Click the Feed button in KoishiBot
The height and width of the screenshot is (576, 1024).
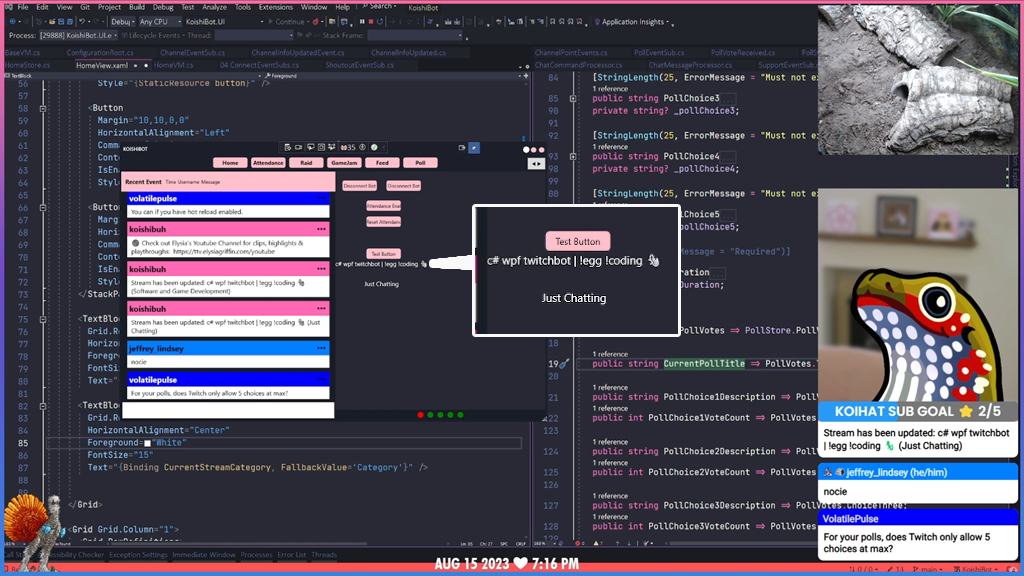382,163
